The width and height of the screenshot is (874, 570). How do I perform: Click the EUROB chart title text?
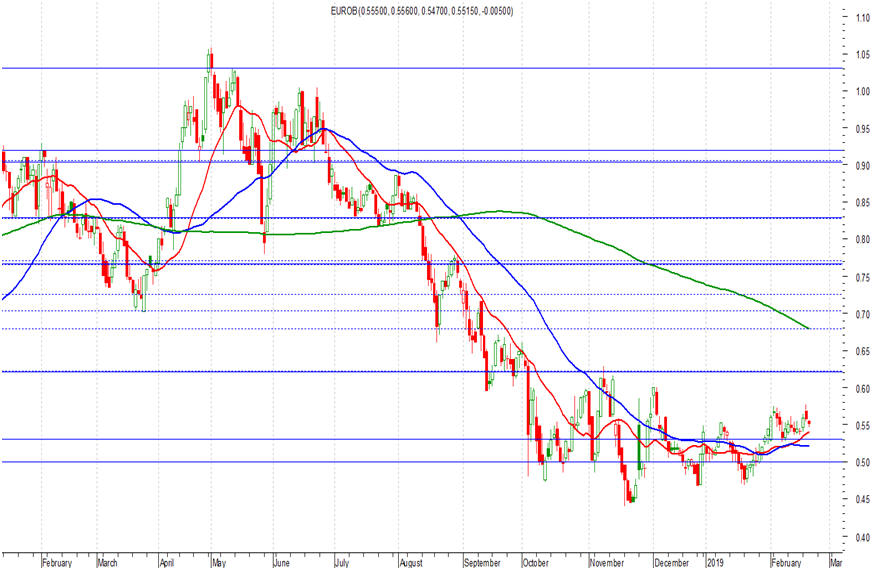pyautogui.click(x=422, y=11)
